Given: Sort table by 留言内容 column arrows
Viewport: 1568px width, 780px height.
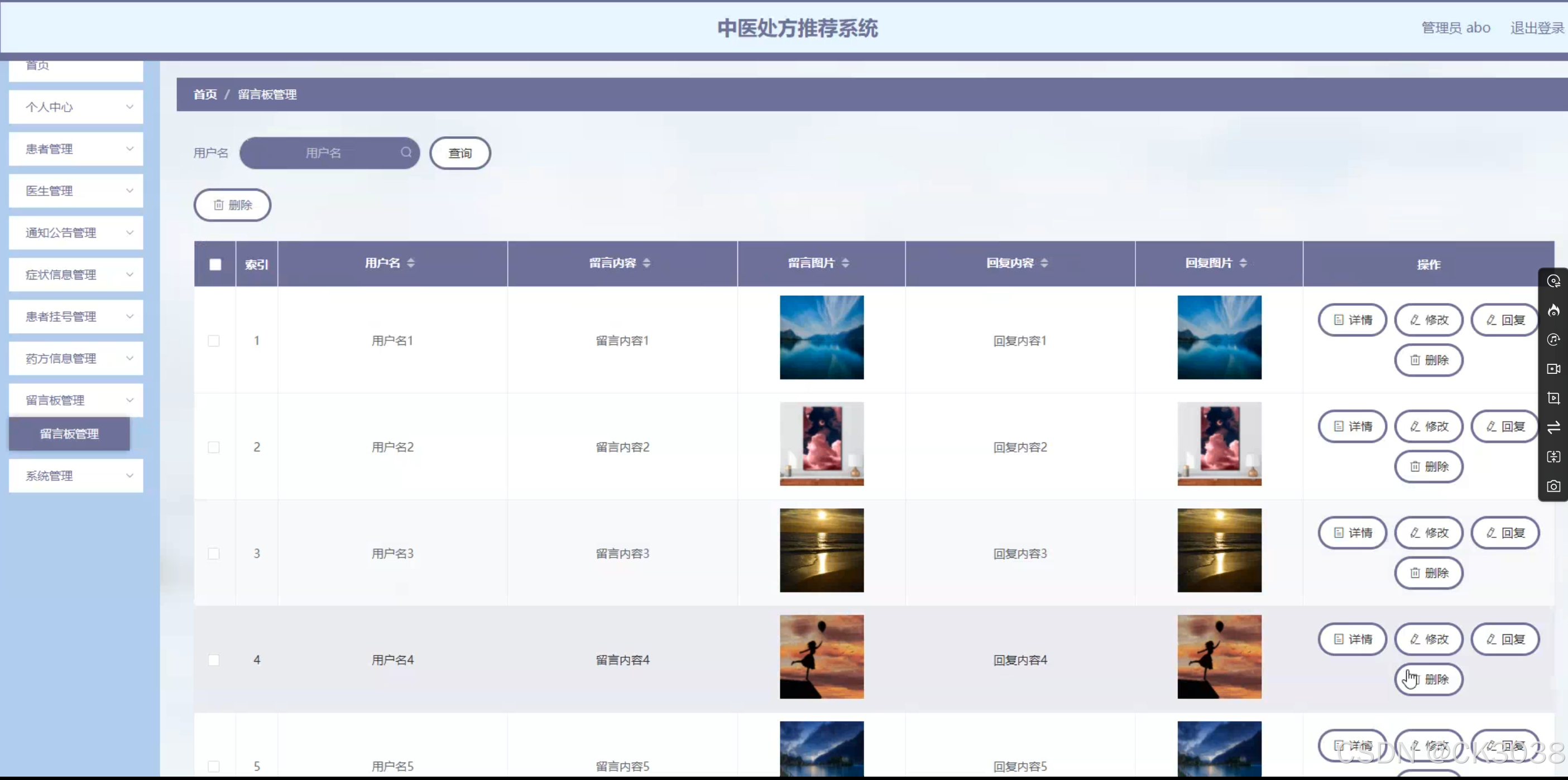Looking at the screenshot, I should click(646, 263).
